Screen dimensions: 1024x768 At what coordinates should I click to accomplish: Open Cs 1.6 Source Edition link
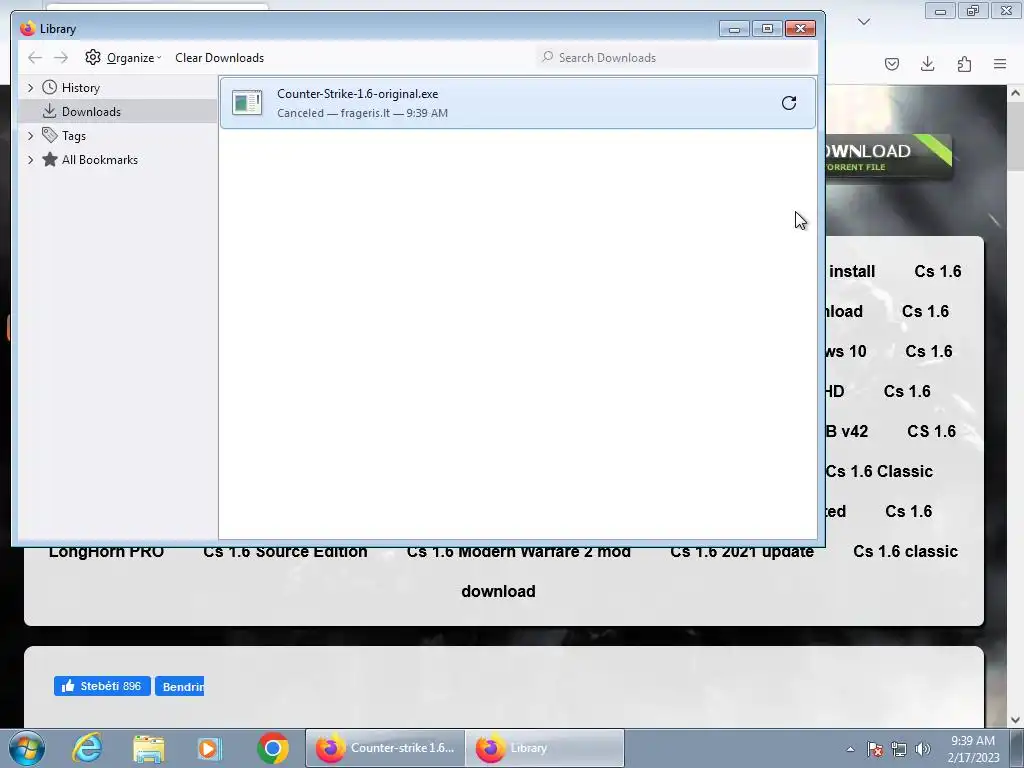pyautogui.click(x=285, y=552)
